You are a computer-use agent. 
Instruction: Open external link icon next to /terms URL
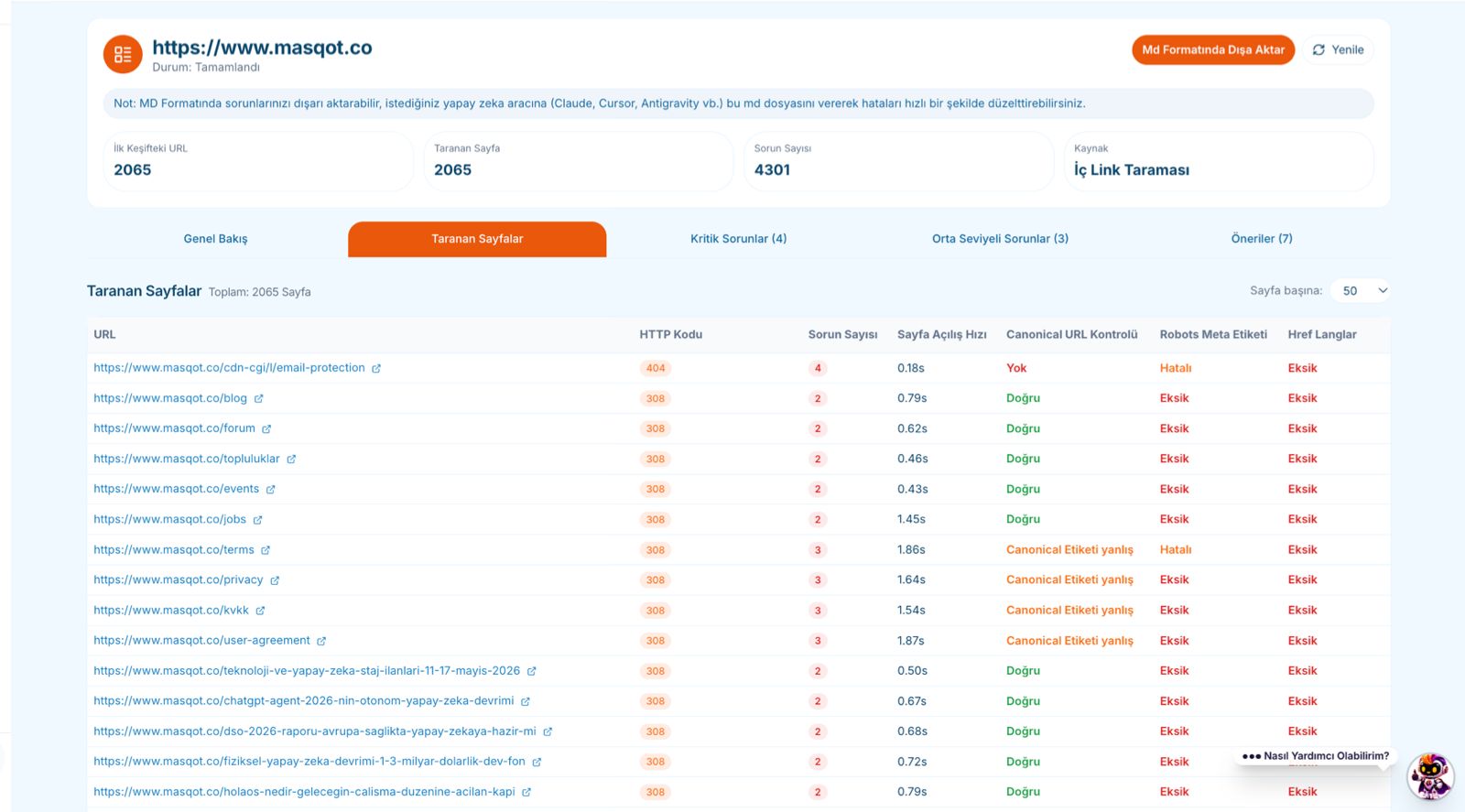pyautogui.click(x=266, y=549)
